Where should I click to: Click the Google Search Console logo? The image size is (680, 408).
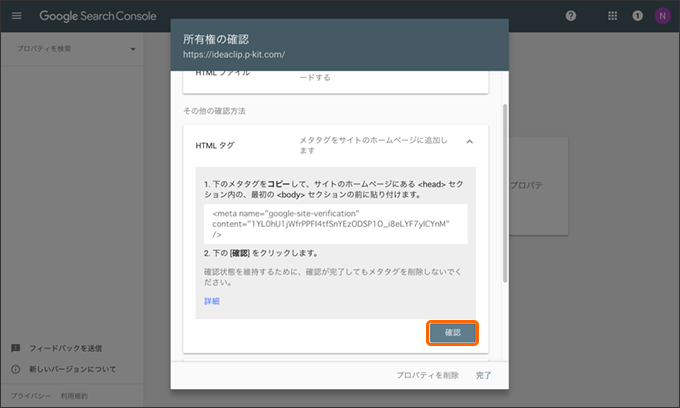[98, 16]
